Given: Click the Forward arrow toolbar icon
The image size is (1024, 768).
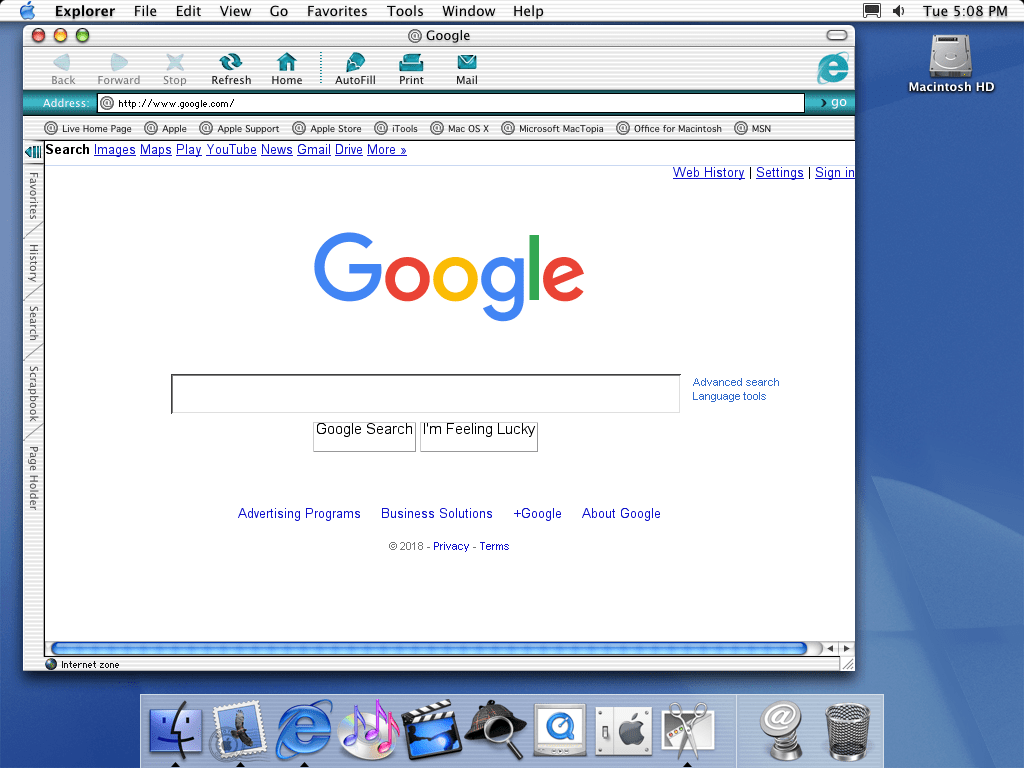Looking at the screenshot, I should point(119,63).
